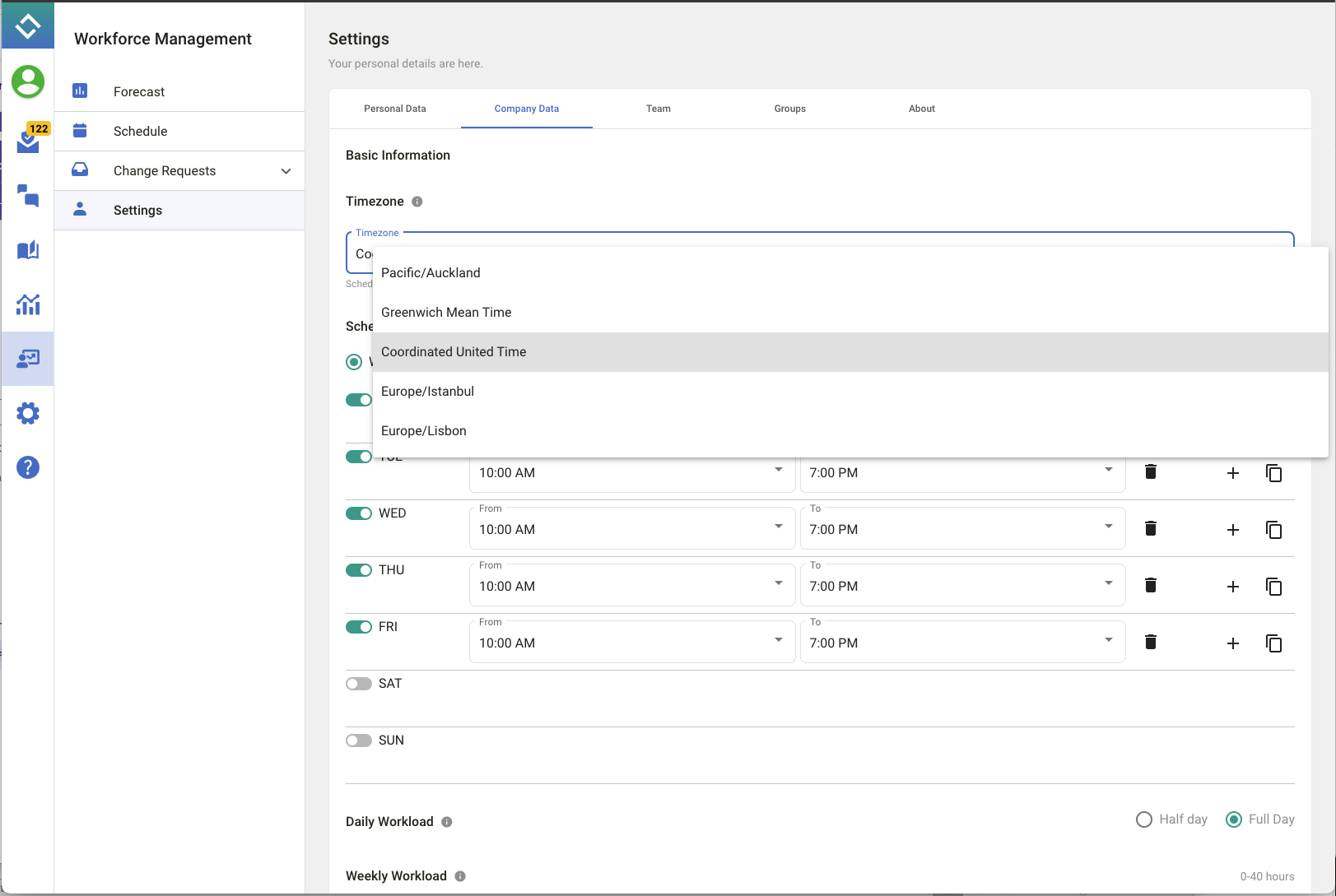Switch to the Personal Data tab

click(395, 109)
